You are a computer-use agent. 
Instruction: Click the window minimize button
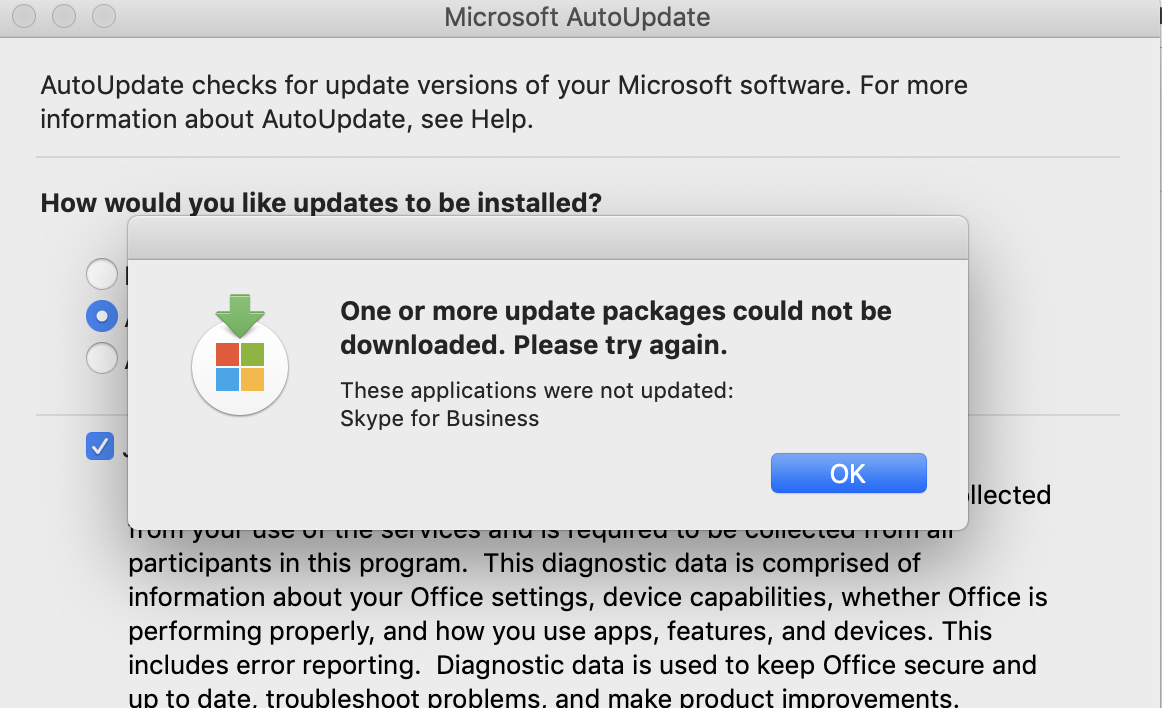tap(64, 16)
